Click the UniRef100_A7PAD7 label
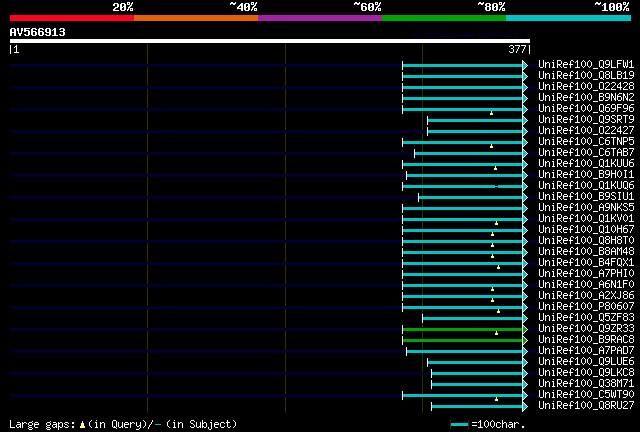Viewport: 640px width, 432px height. (586, 351)
